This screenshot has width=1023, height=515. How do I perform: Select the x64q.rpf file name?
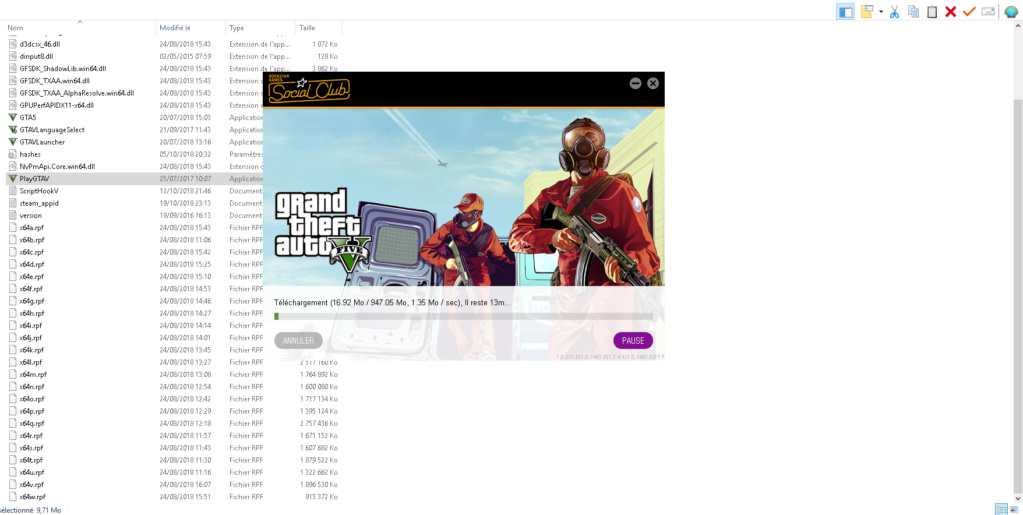(32, 424)
